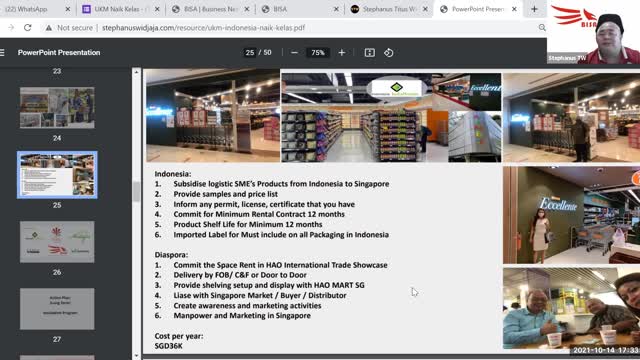Click the address bar search magnifier icon
640x360 pixels.
pyautogui.click(x=542, y=27)
